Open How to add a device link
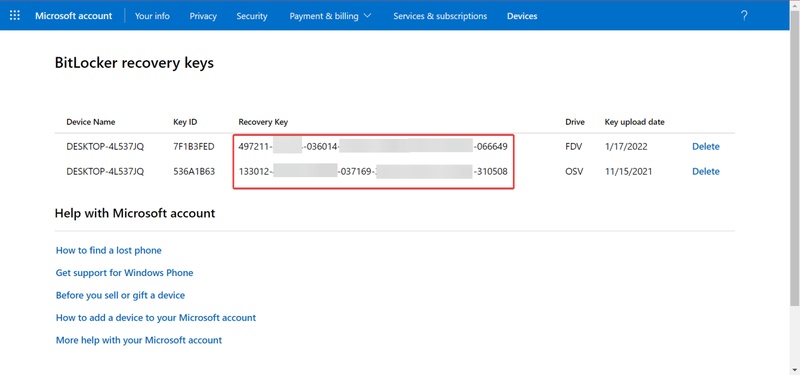 click(x=156, y=318)
